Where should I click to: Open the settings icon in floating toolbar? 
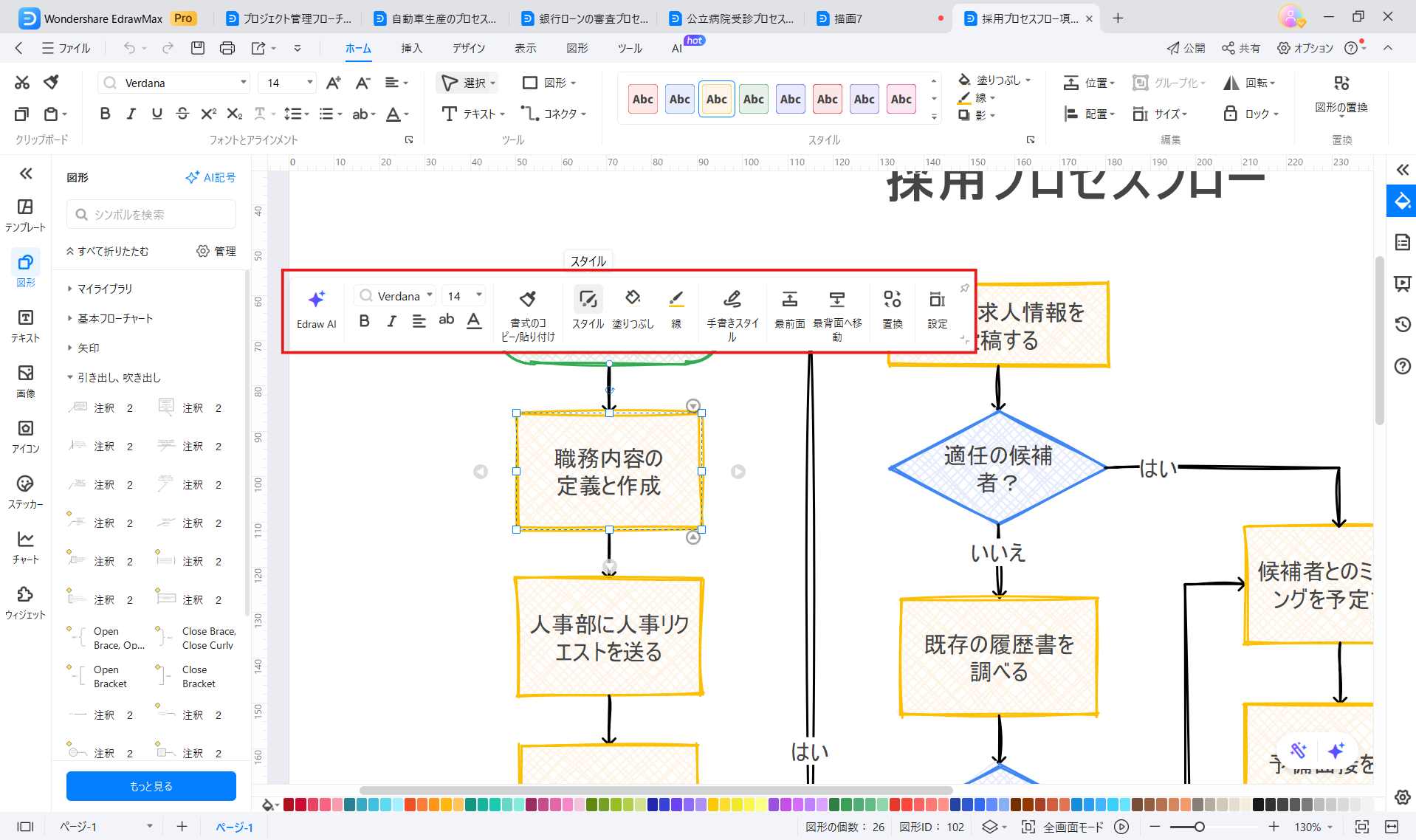coord(937,299)
